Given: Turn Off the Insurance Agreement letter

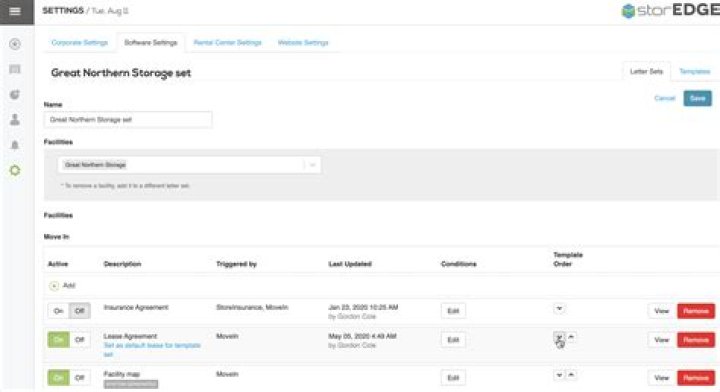Looking at the screenshot, I should pos(79,311).
